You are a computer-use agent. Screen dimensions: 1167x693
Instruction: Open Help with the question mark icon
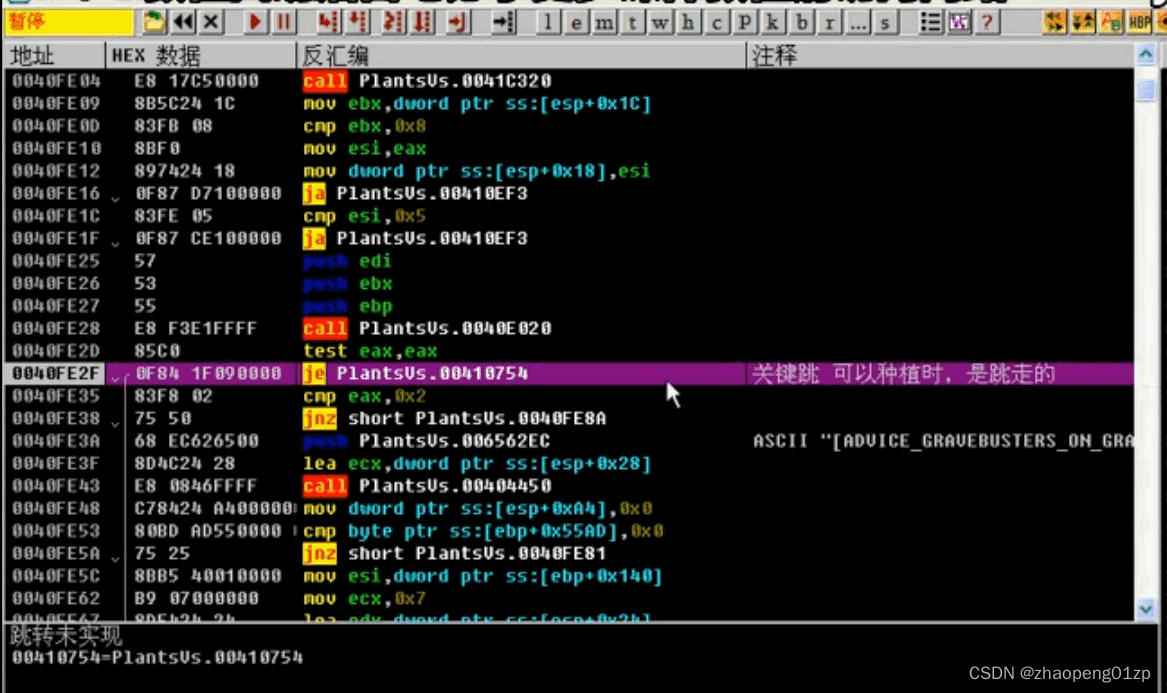click(987, 22)
